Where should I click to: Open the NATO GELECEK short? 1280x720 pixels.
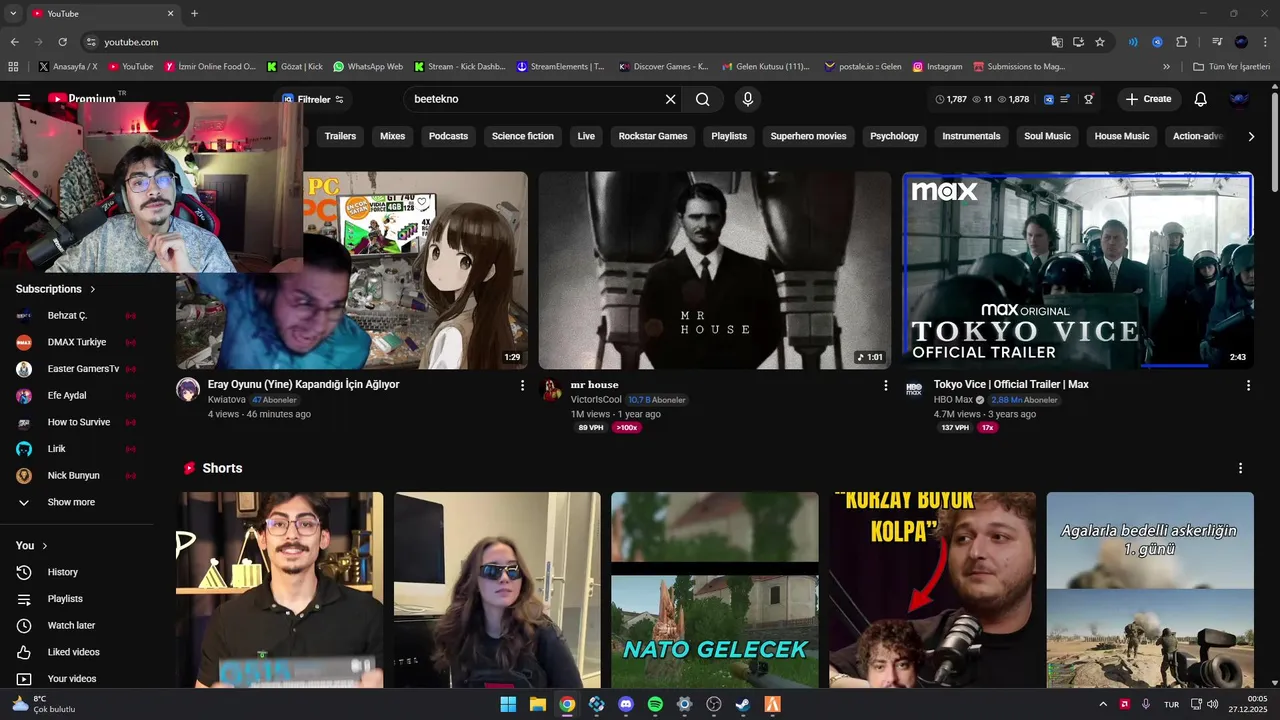coord(715,590)
